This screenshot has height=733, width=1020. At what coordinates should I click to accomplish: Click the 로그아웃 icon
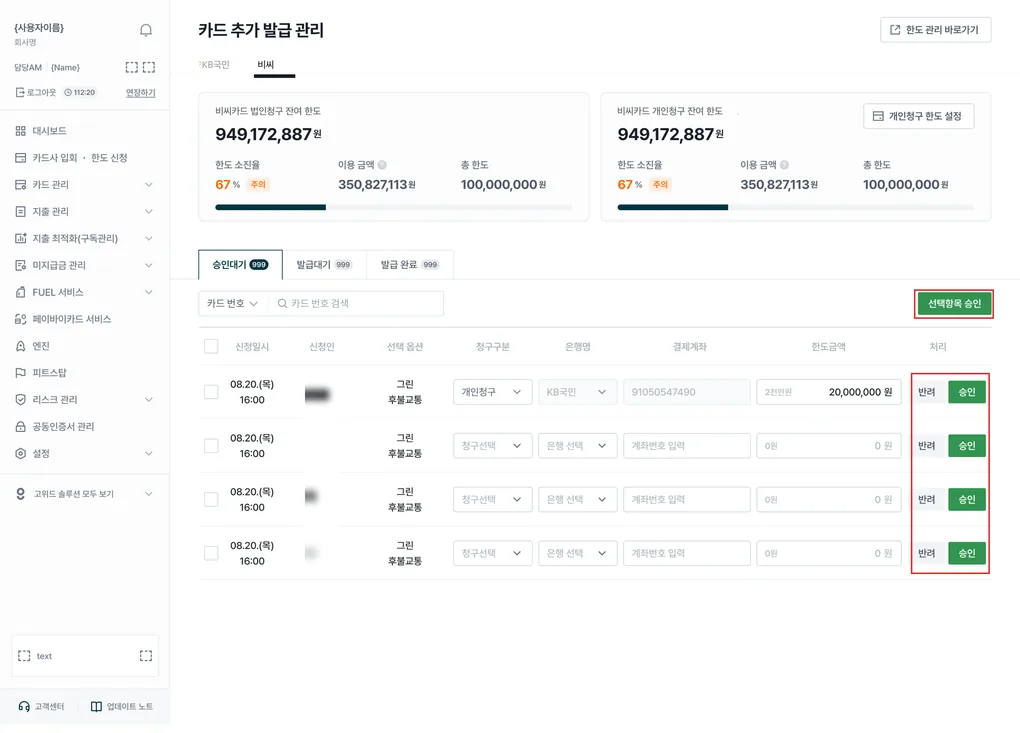click(20, 92)
